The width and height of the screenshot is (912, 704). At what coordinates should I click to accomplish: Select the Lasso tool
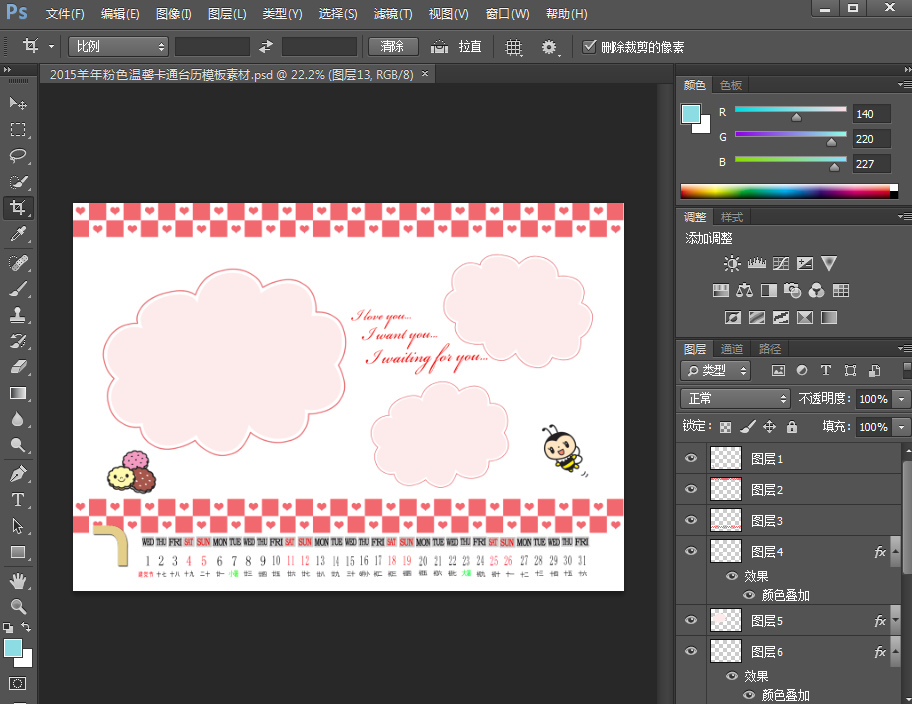(x=18, y=156)
